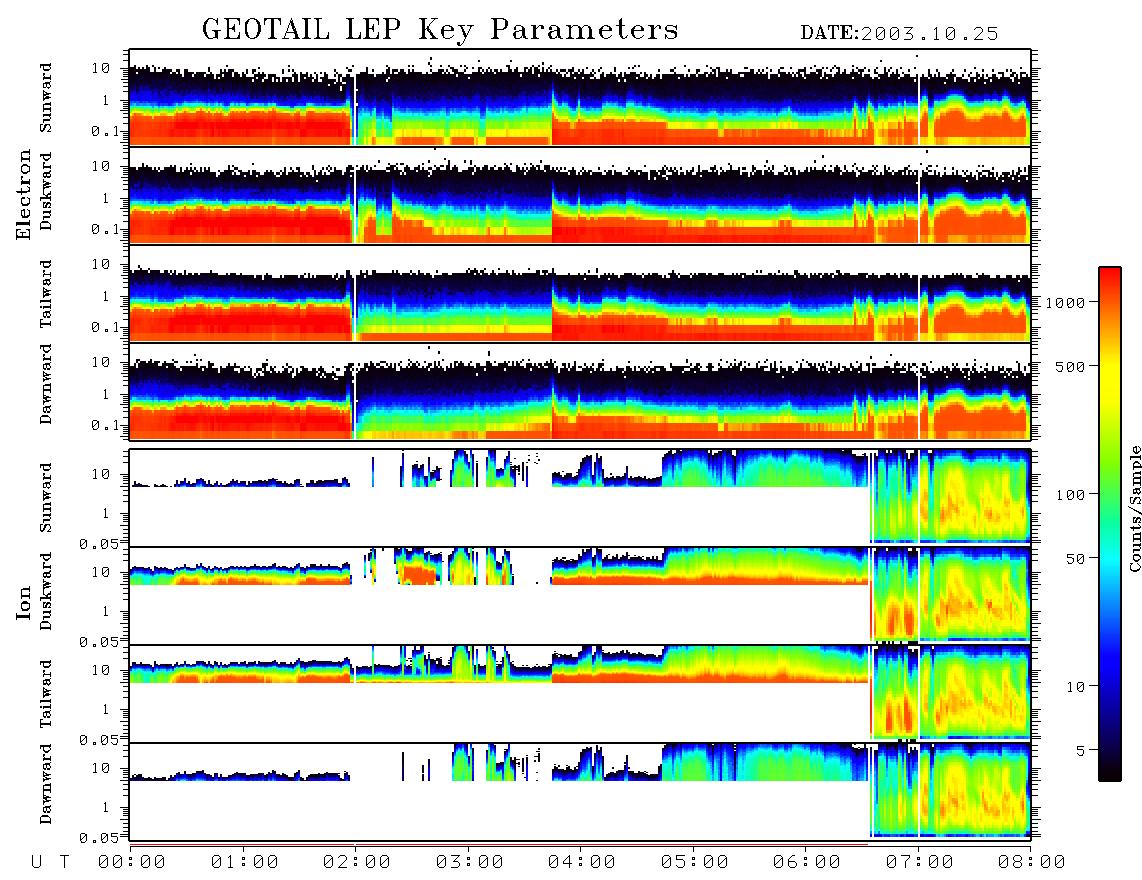Click the 01:00 time tick label
1142x880 pixels.
click(x=244, y=862)
